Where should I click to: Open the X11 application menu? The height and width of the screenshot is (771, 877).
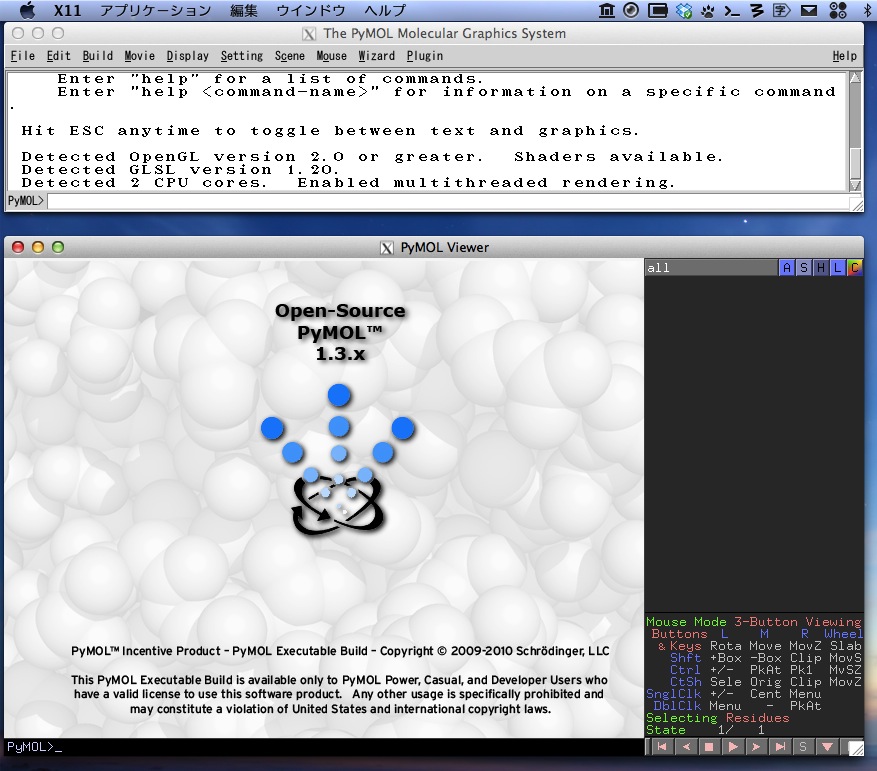[x=68, y=10]
